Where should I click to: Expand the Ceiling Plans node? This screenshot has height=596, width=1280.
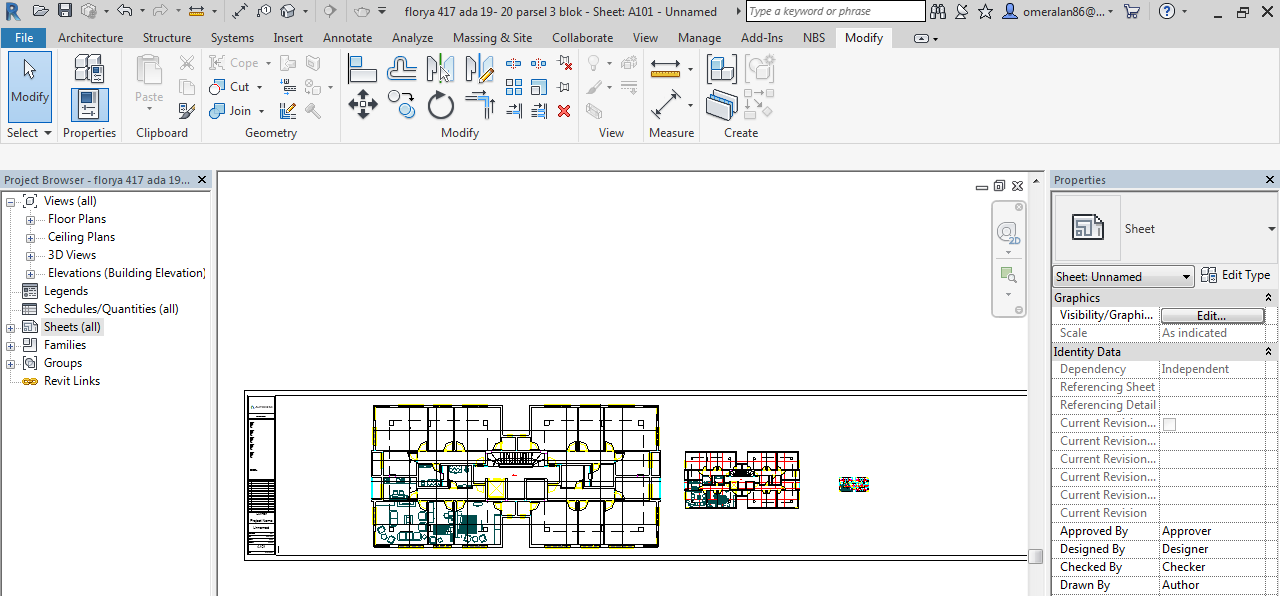30,237
